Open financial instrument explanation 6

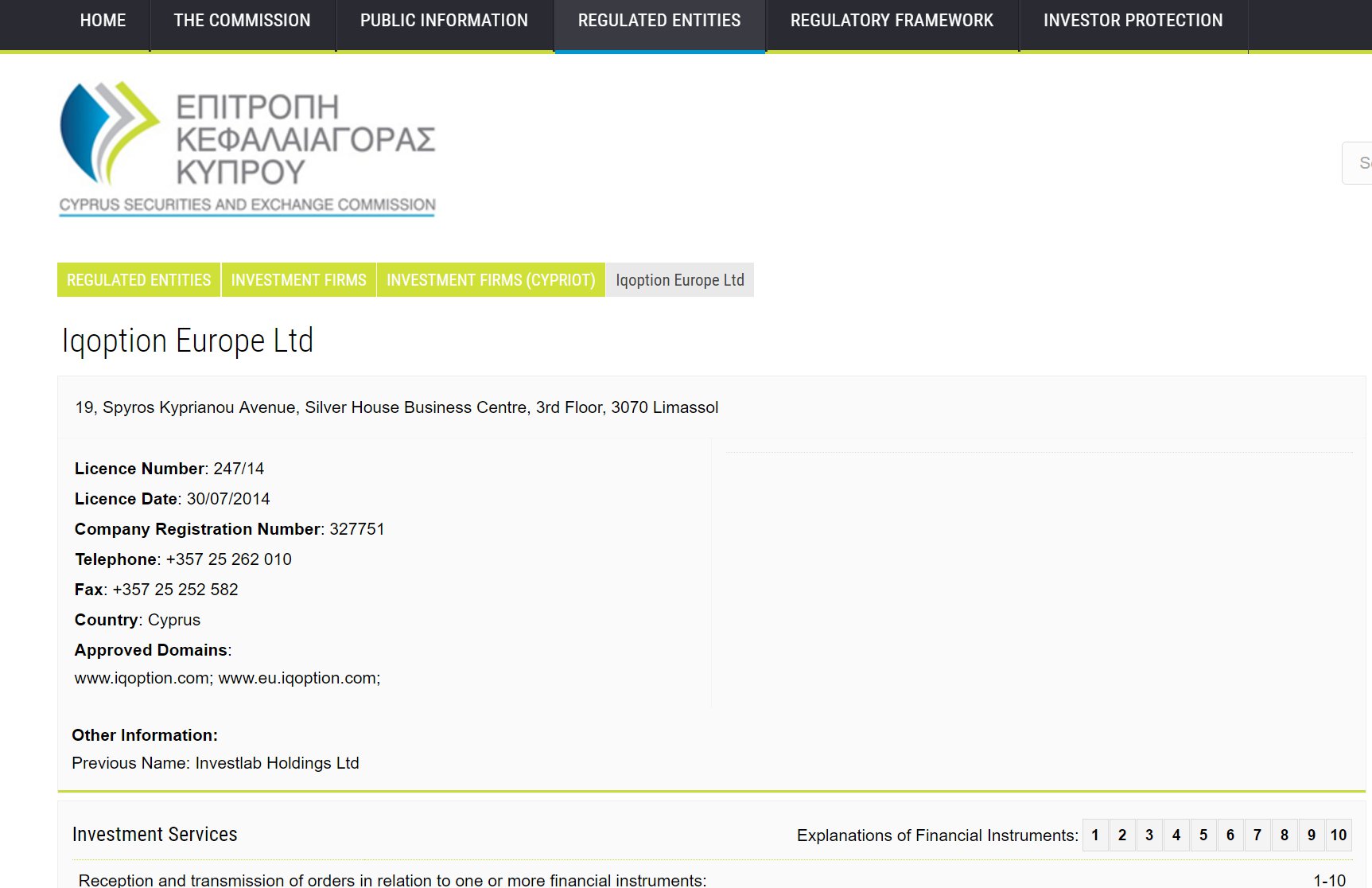(x=1230, y=835)
